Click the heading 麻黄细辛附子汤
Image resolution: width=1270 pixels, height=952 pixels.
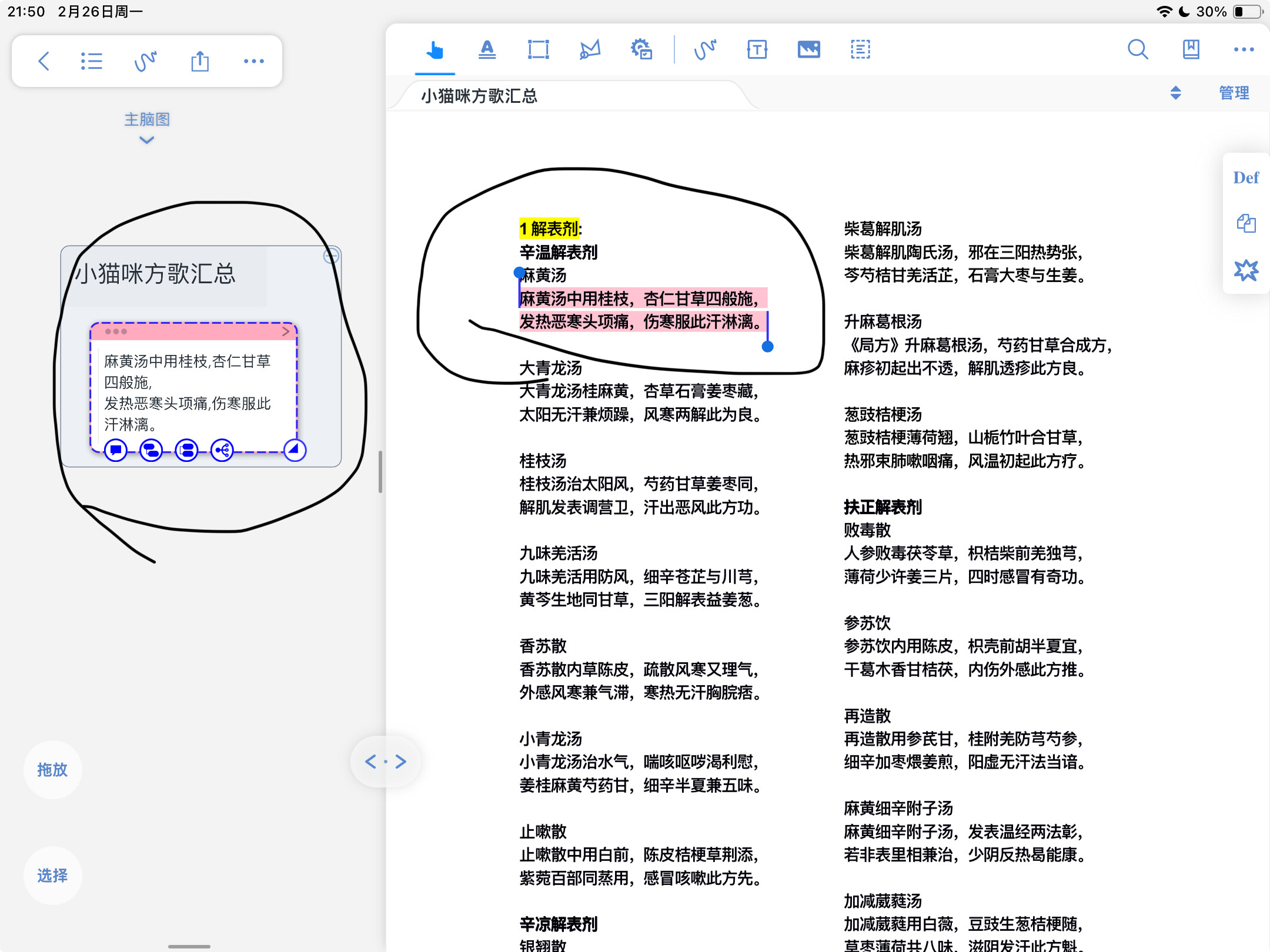tap(898, 808)
